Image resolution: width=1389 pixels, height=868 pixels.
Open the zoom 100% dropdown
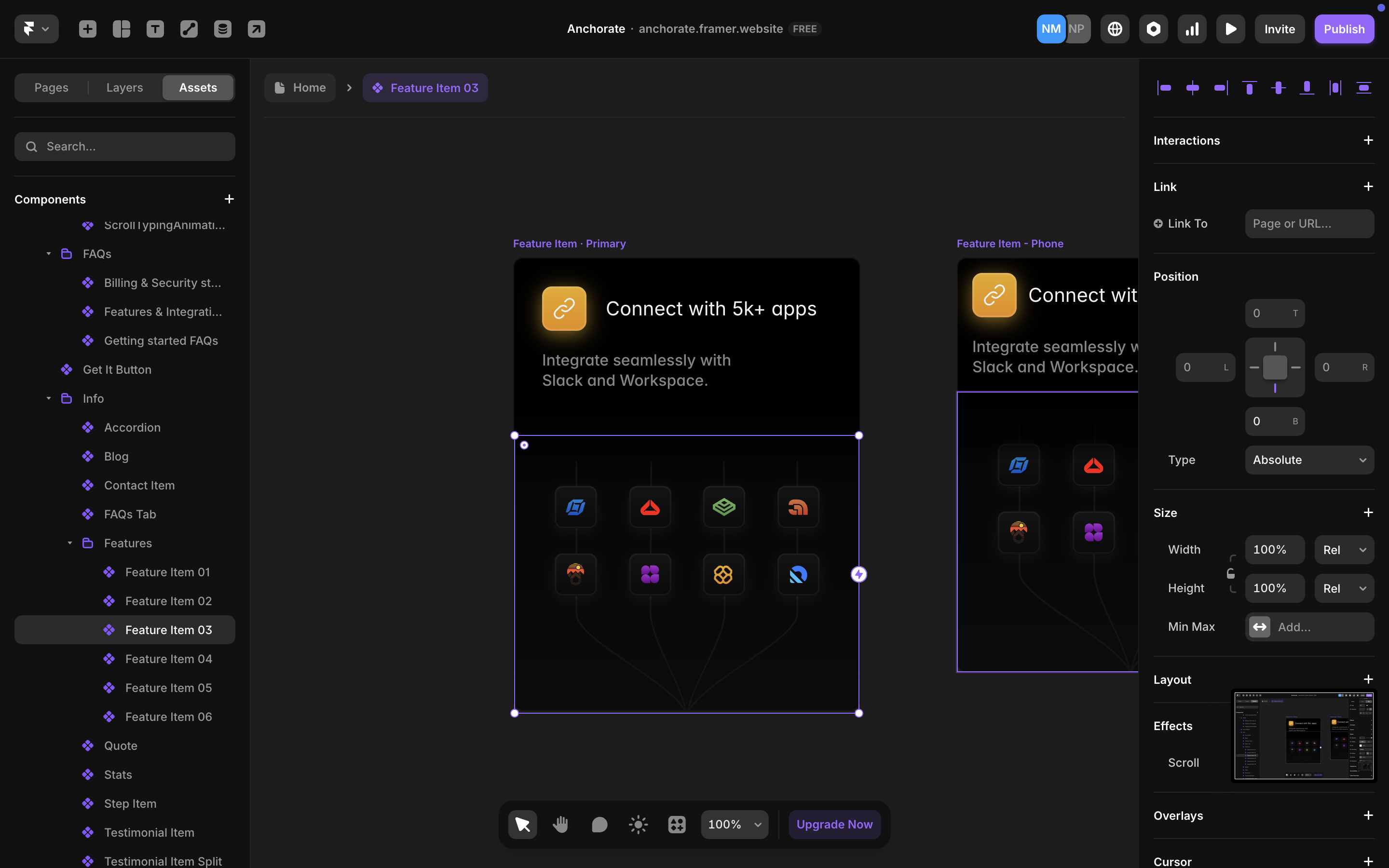[x=734, y=825]
